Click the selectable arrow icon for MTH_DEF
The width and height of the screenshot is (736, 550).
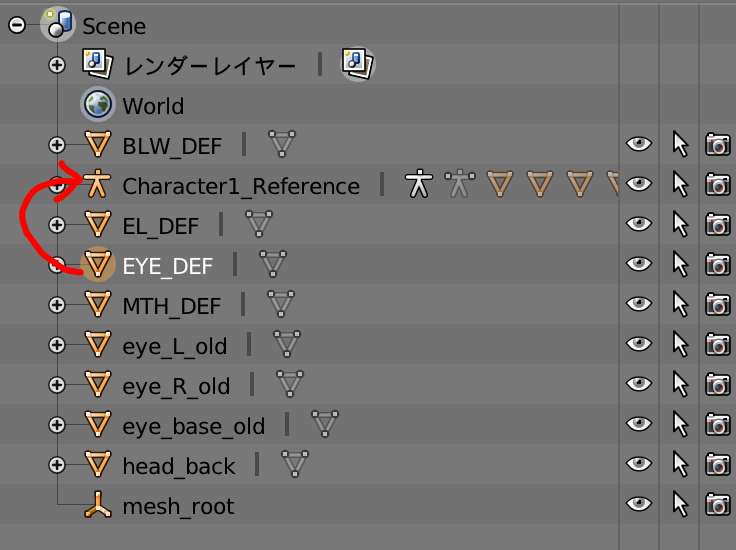tap(680, 305)
